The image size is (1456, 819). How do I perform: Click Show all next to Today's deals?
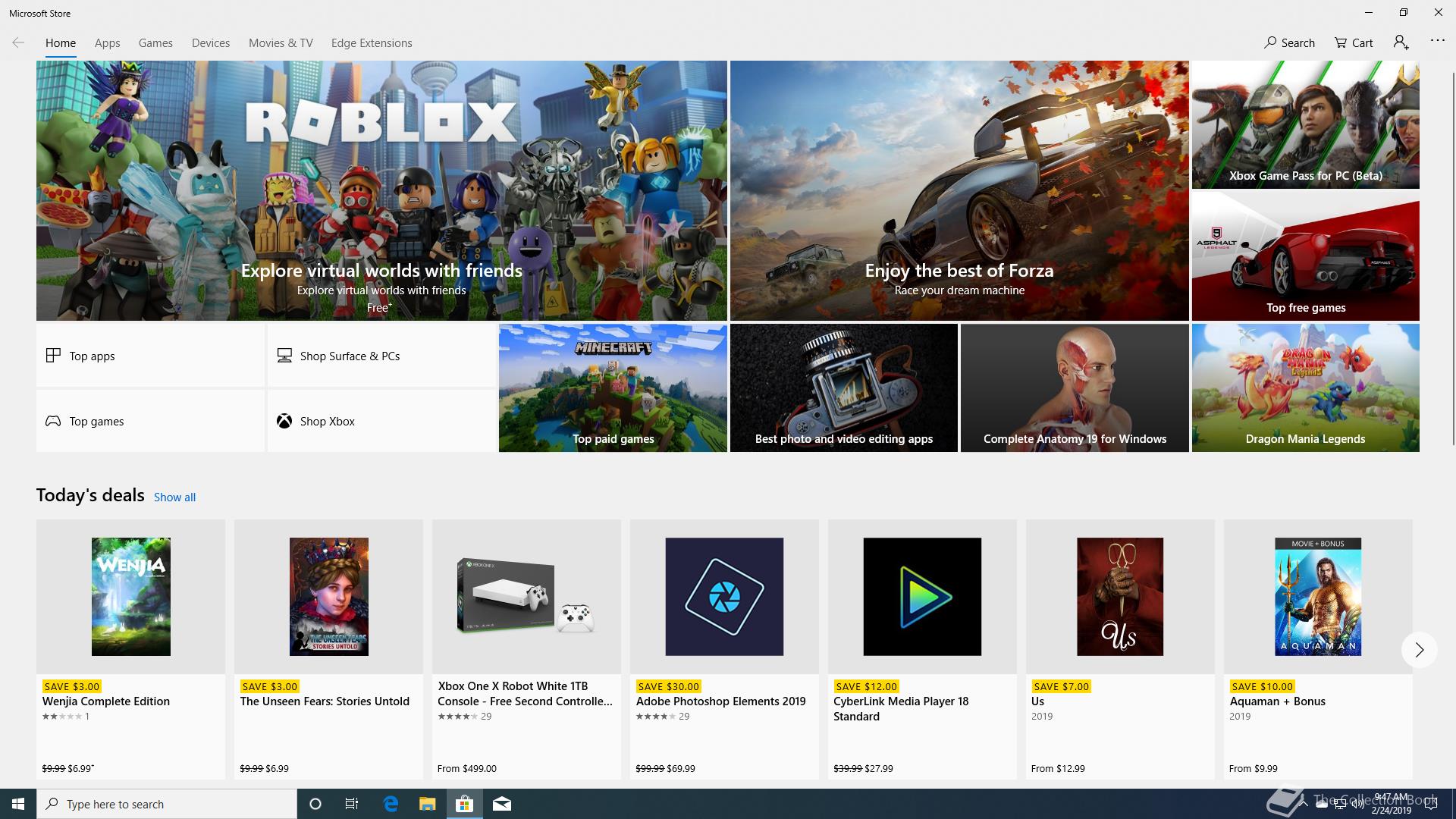tap(174, 497)
